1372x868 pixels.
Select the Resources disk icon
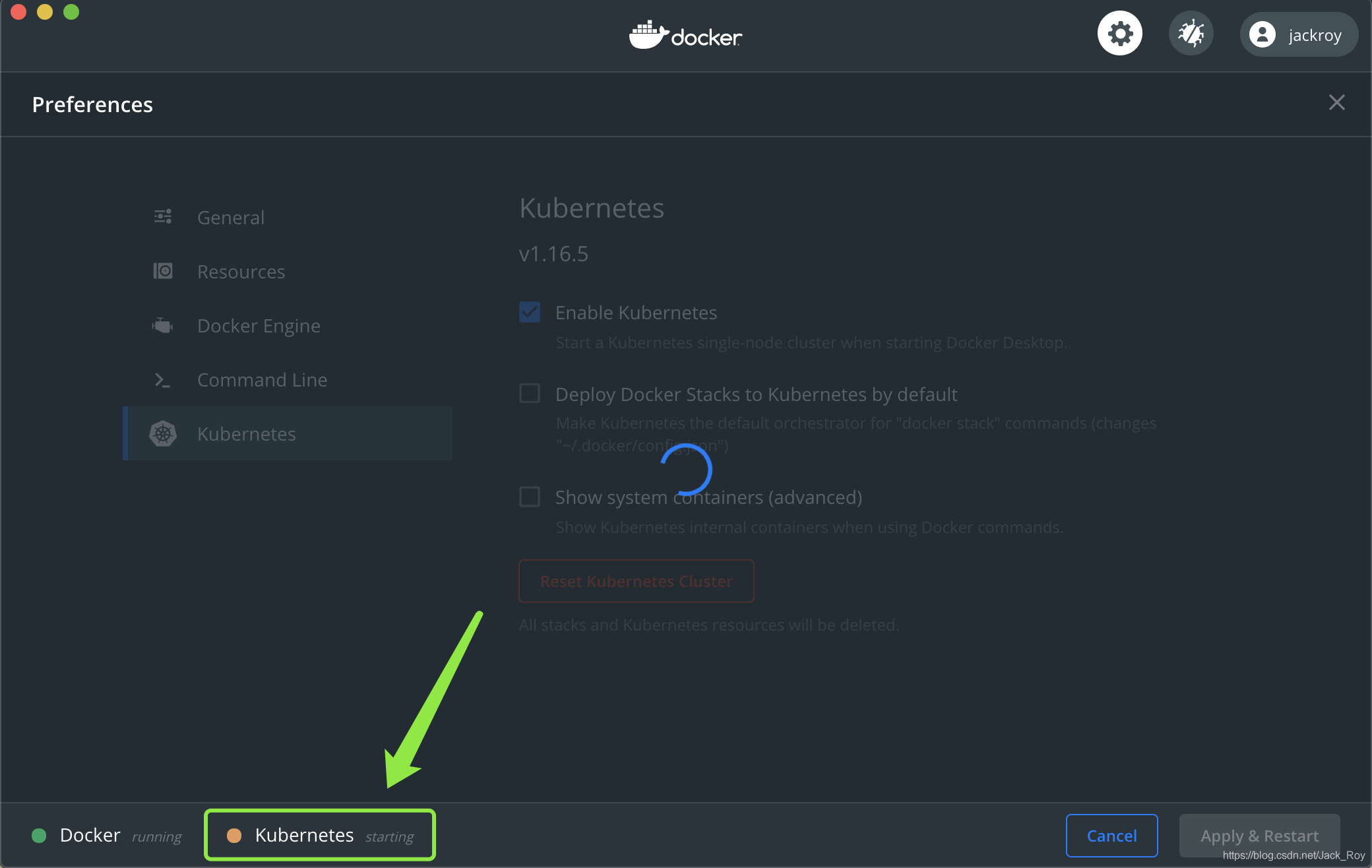pyautogui.click(x=163, y=271)
